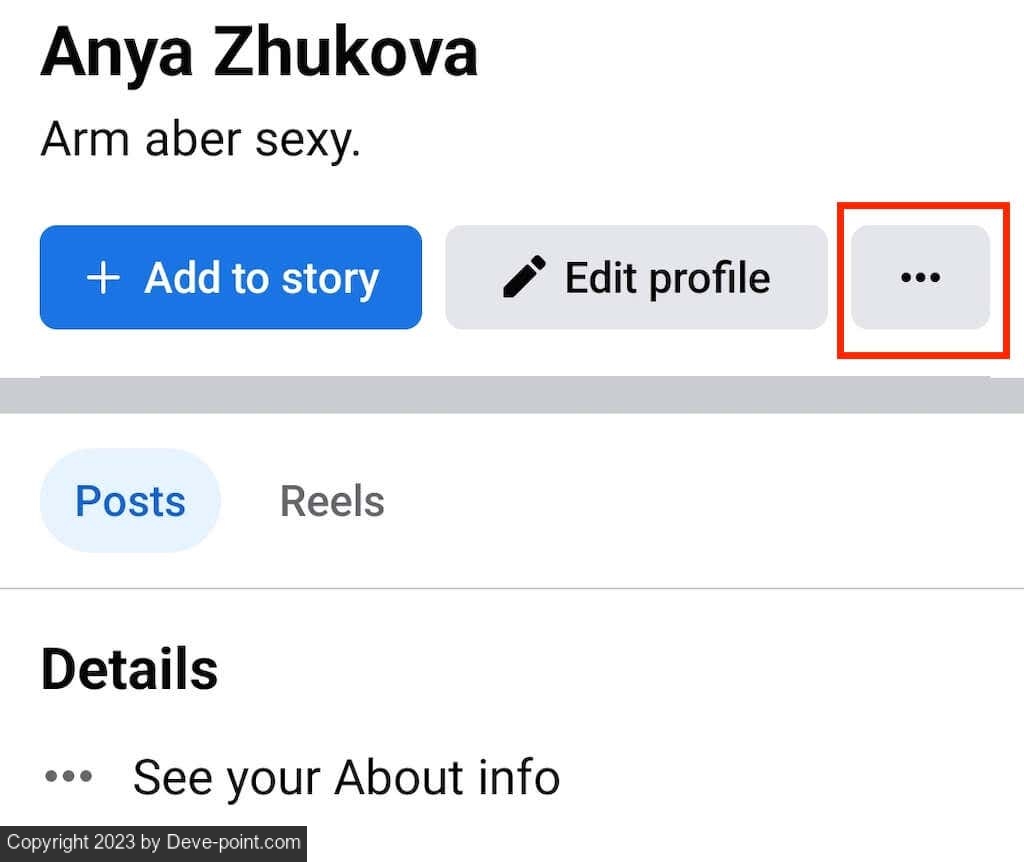Click the ellipsis icon beside About info
Image resolution: width=1024 pixels, height=862 pixels.
[68, 776]
